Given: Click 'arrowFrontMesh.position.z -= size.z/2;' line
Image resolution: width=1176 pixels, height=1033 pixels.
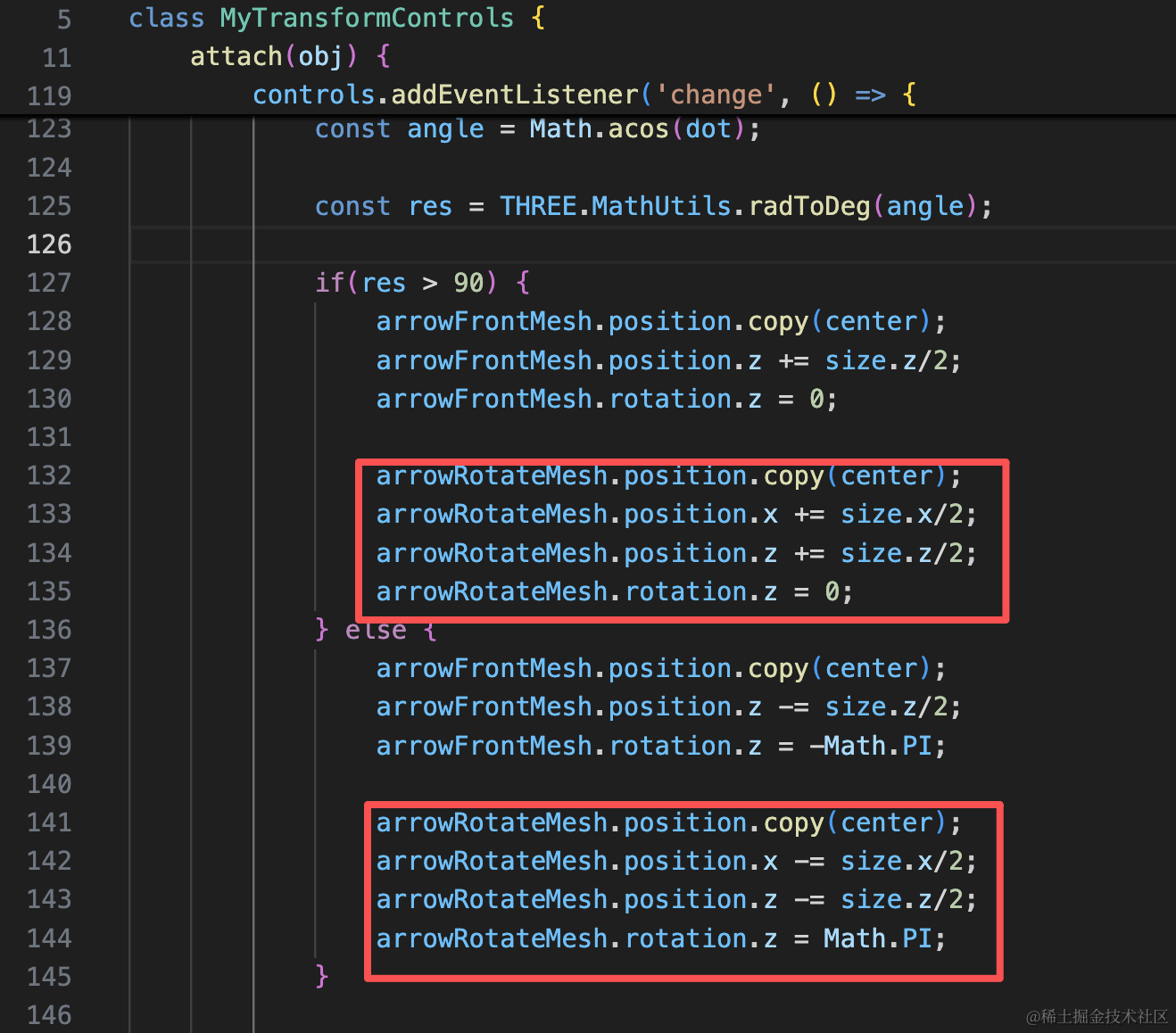Looking at the screenshot, I should pyautogui.click(x=668, y=707).
